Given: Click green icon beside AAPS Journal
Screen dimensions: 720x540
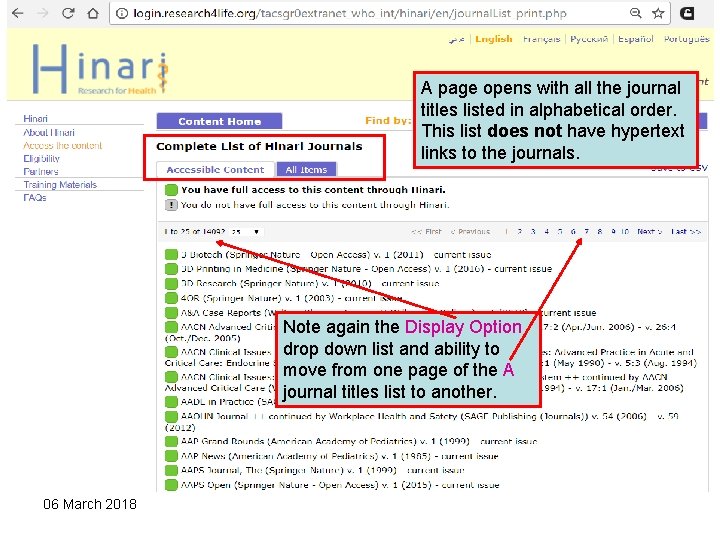Looking at the screenshot, I should click(171, 470).
